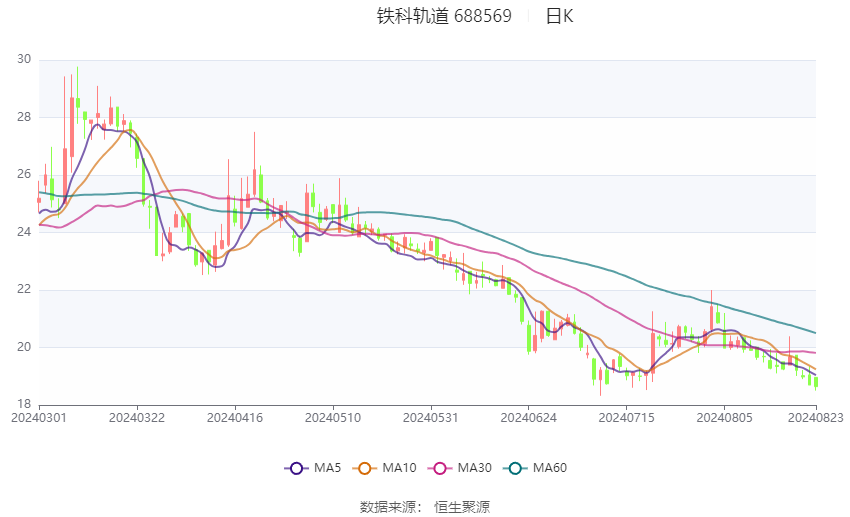Viewport: 850px width, 517px height.
Task: Click the x-axis date 20240805
Action: click(x=725, y=418)
